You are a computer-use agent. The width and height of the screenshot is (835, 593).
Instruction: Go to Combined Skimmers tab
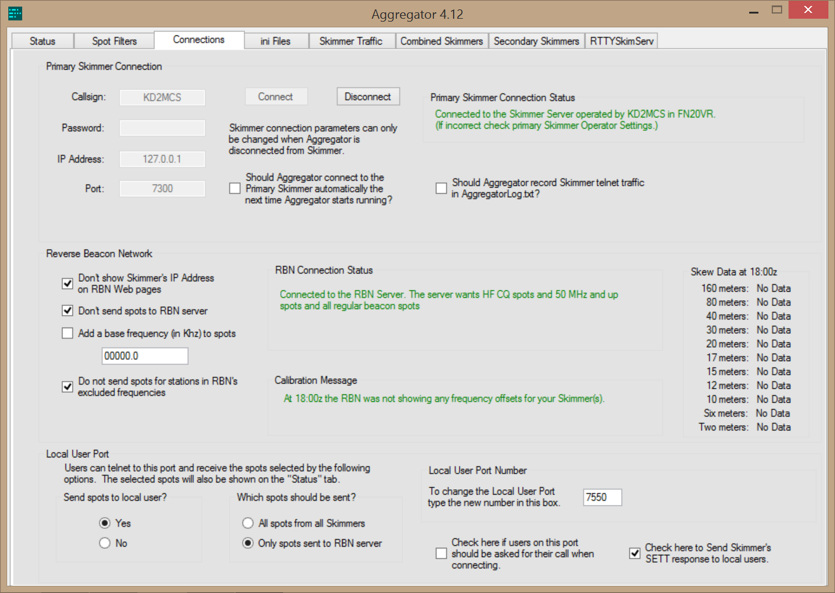tap(441, 41)
